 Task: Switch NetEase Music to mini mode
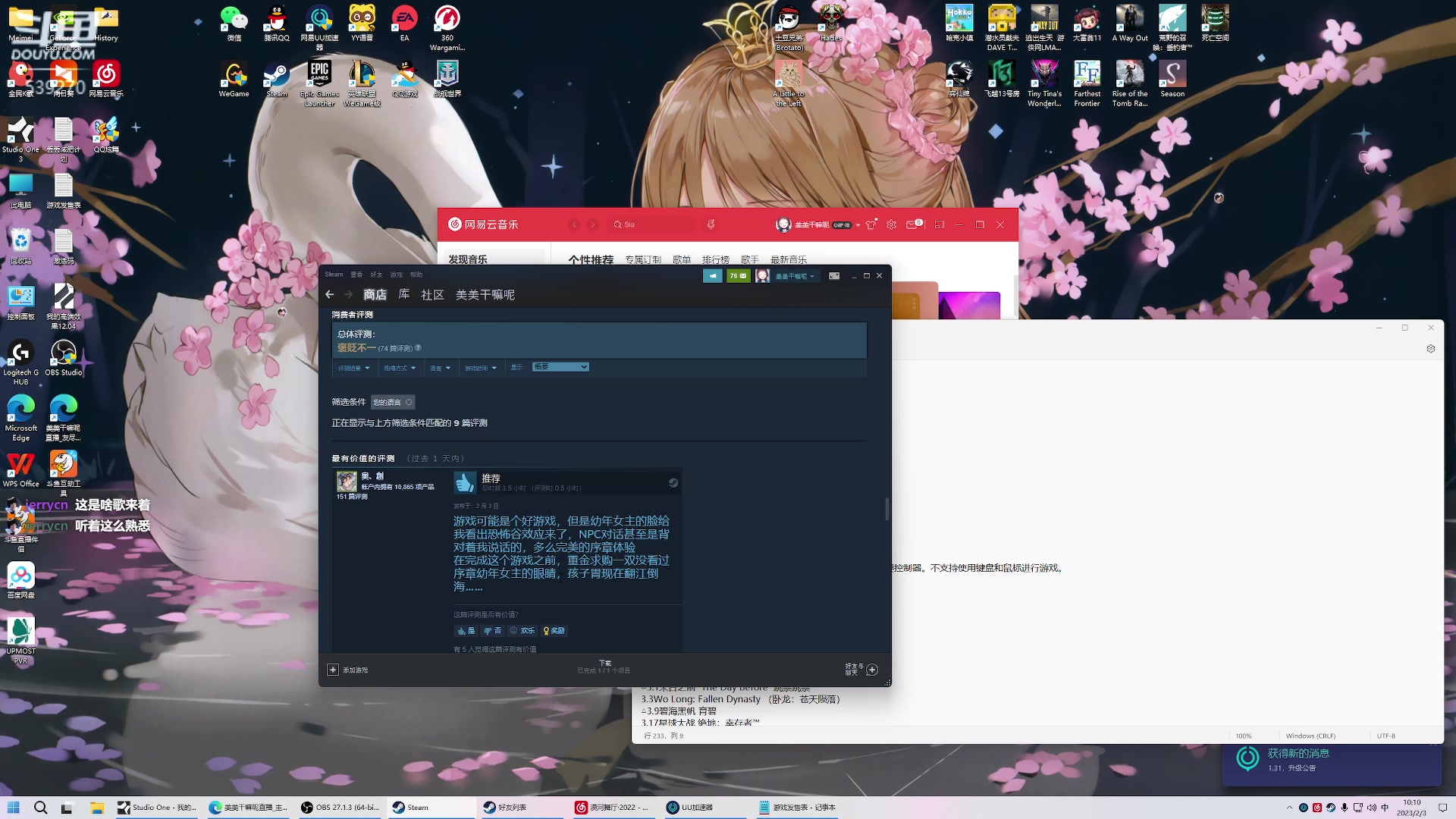(x=939, y=224)
